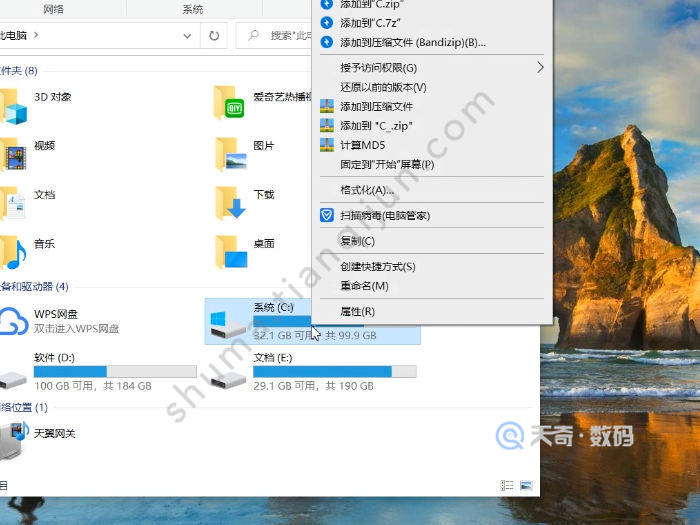Select the 软件 (D:) drive icon
Image resolution: width=700 pixels, height=525 pixels.
coord(13,379)
